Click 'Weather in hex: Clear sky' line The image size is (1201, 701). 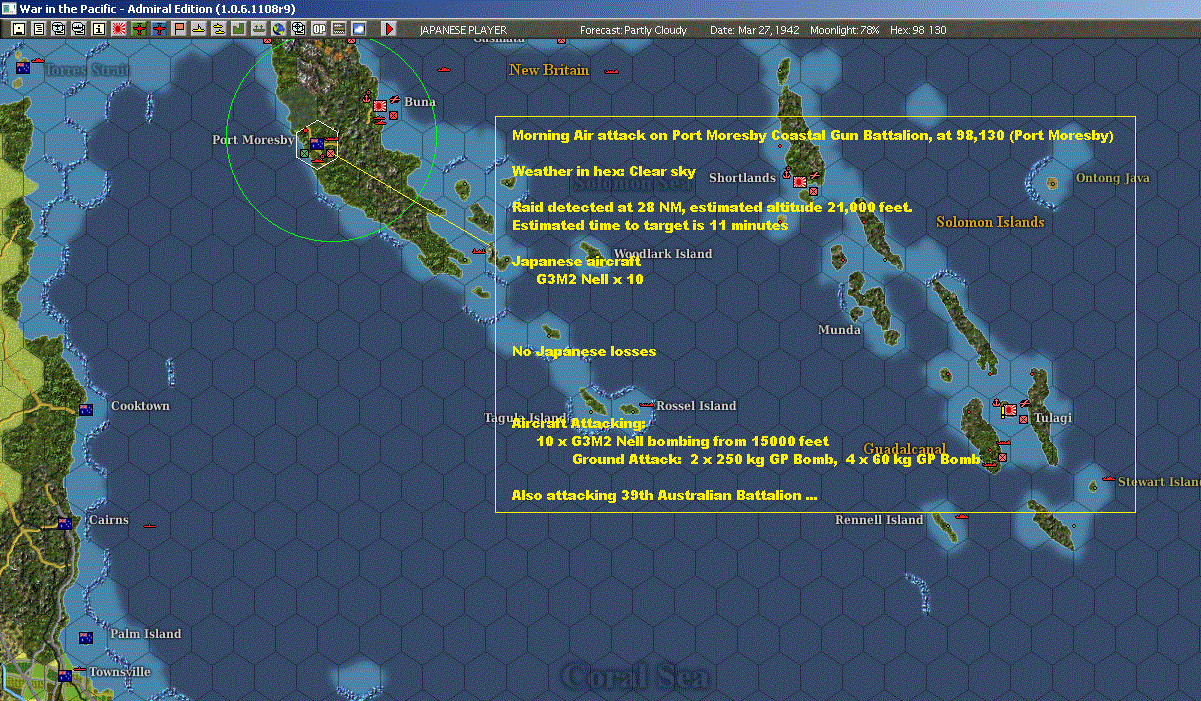(604, 172)
